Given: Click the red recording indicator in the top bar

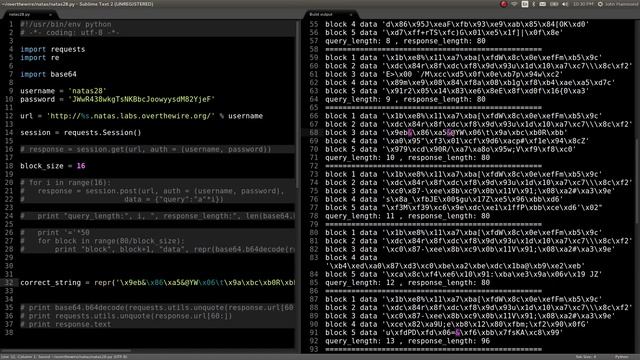Looking at the screenshot, I should click(x=504, y=4).
